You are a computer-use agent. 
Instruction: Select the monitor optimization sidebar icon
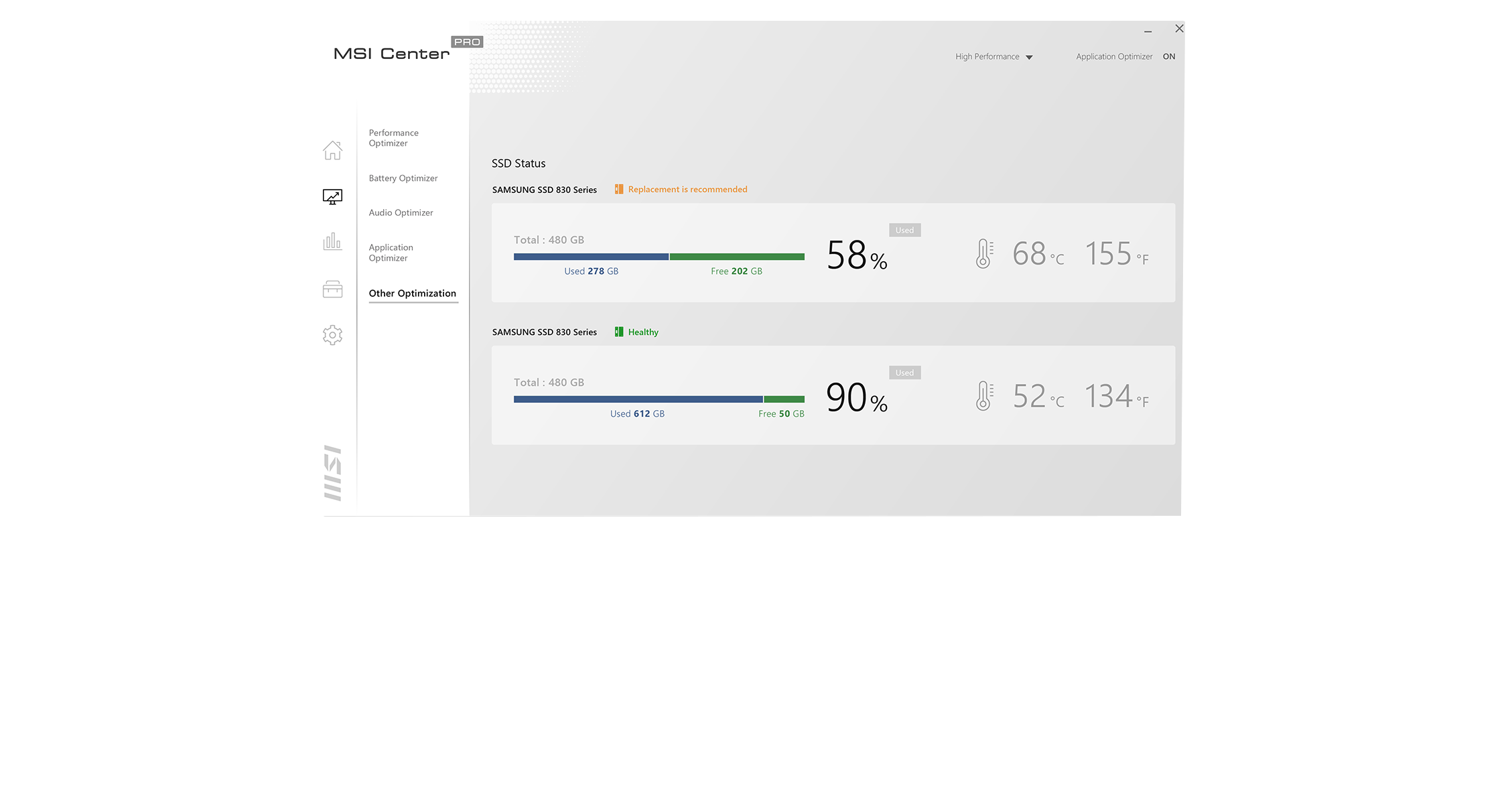point(332,196)
